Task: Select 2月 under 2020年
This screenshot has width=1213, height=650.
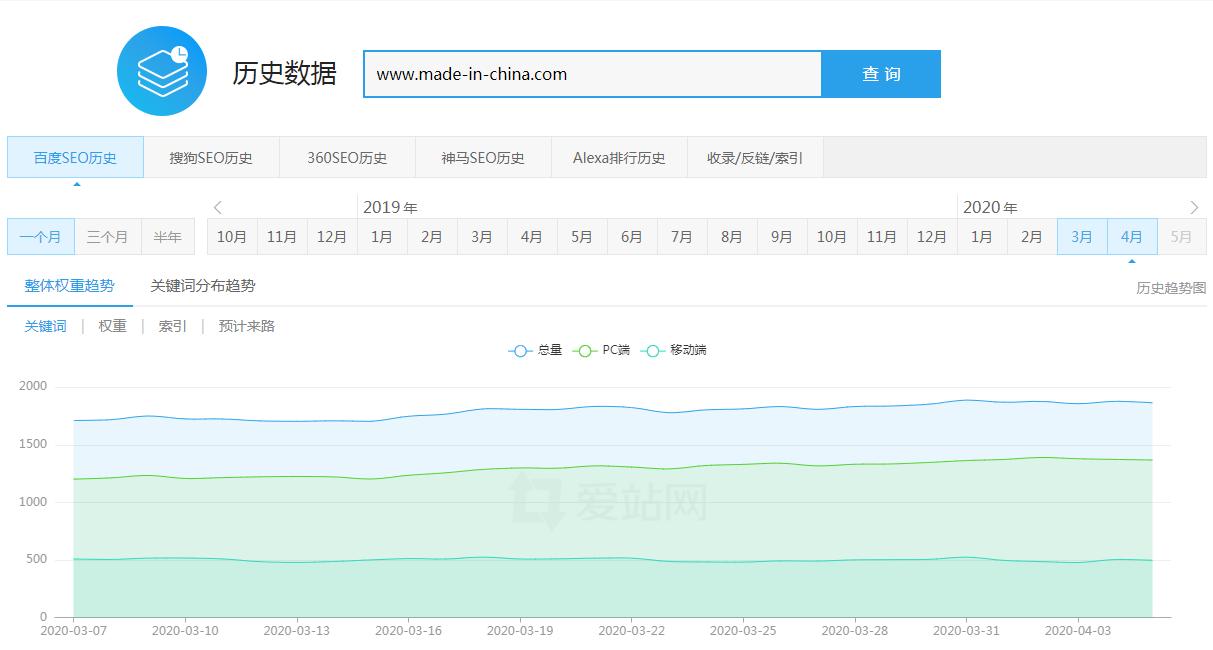Action: tap(1031, 236)
